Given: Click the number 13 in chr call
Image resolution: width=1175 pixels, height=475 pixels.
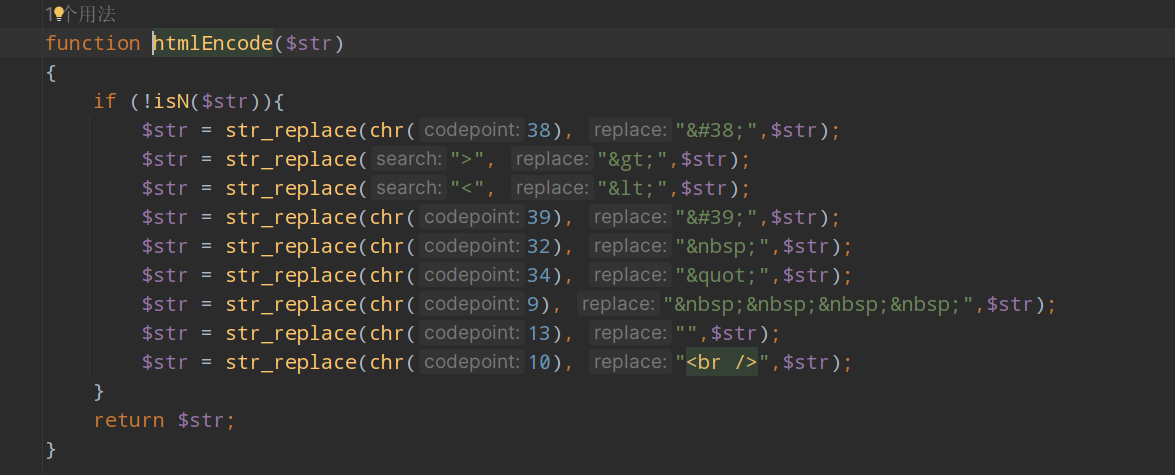Looking at the screenshot, I should pos(539,334).
